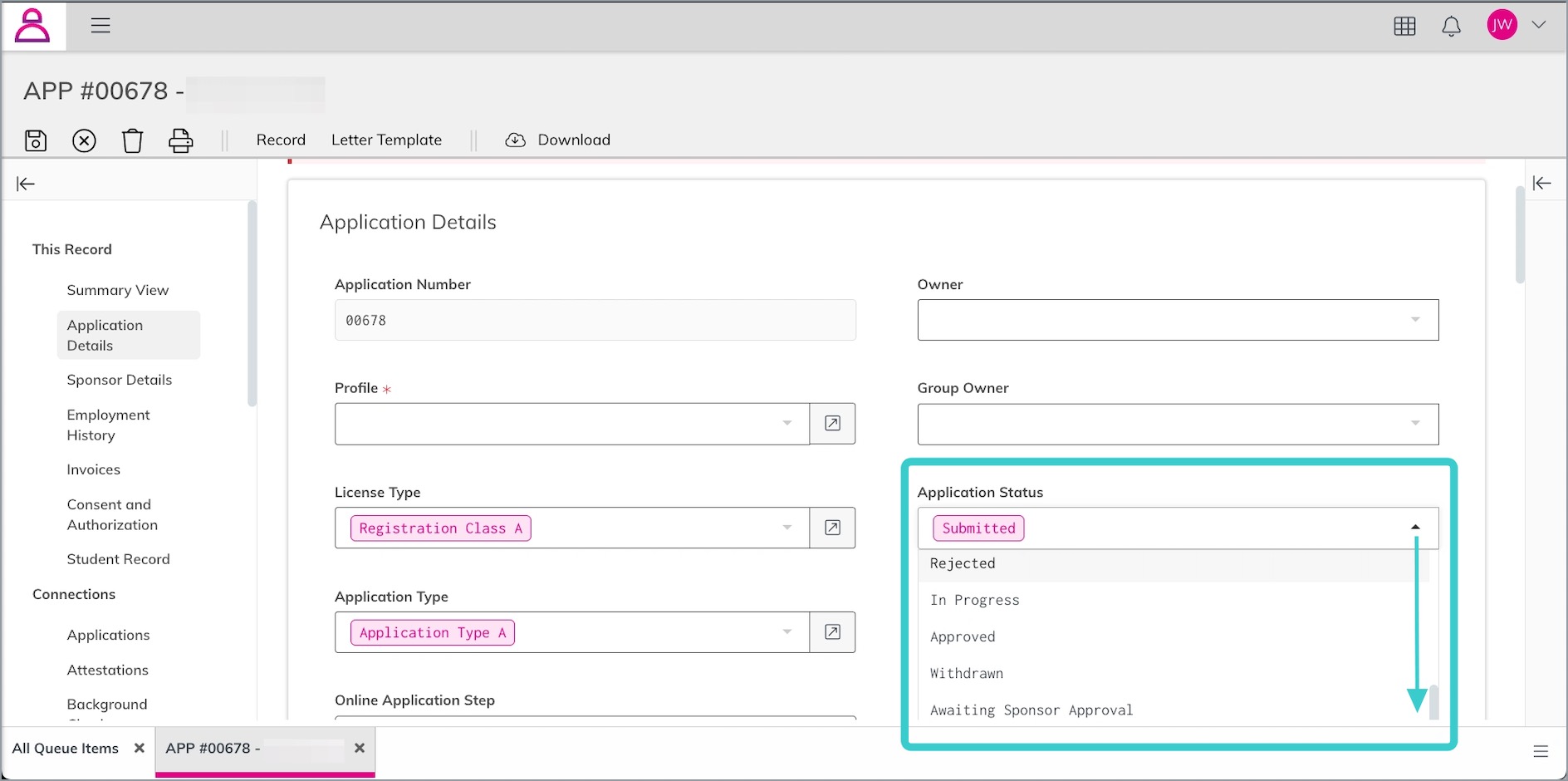Click the Submitted status tag
1568x781 pixels.
pyautogui.click(x=978, y=528)
